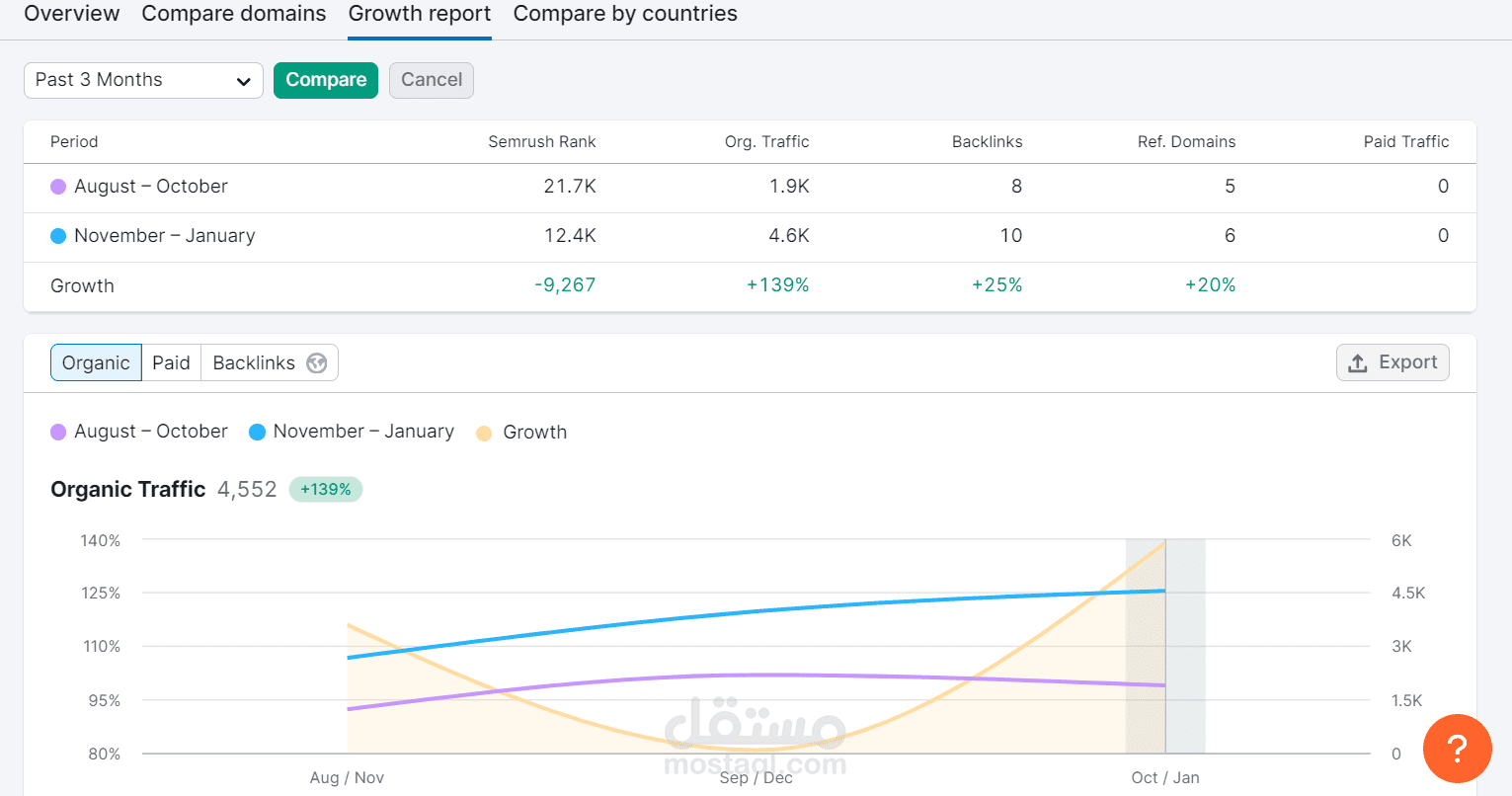1512x796 pixels.
Task: Click the period dropdown chevron arrow
Action: click(243, 81)
